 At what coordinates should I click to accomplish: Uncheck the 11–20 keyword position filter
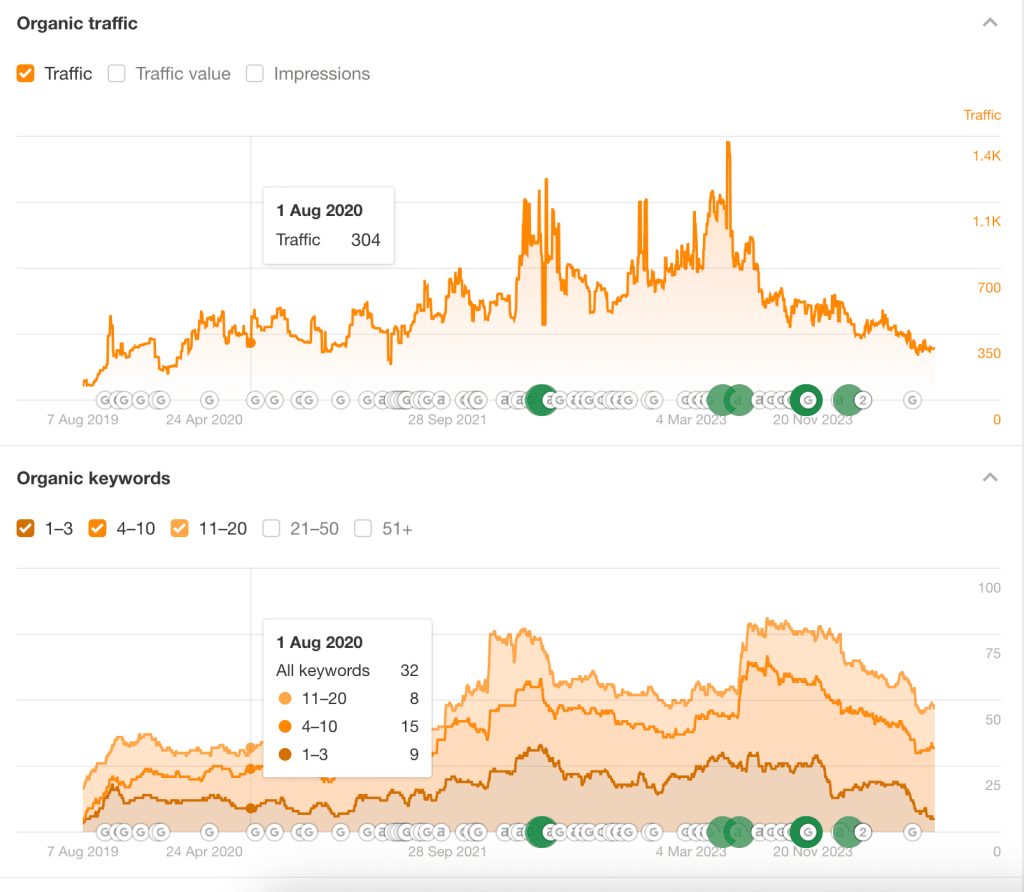[x=179, y=528]
